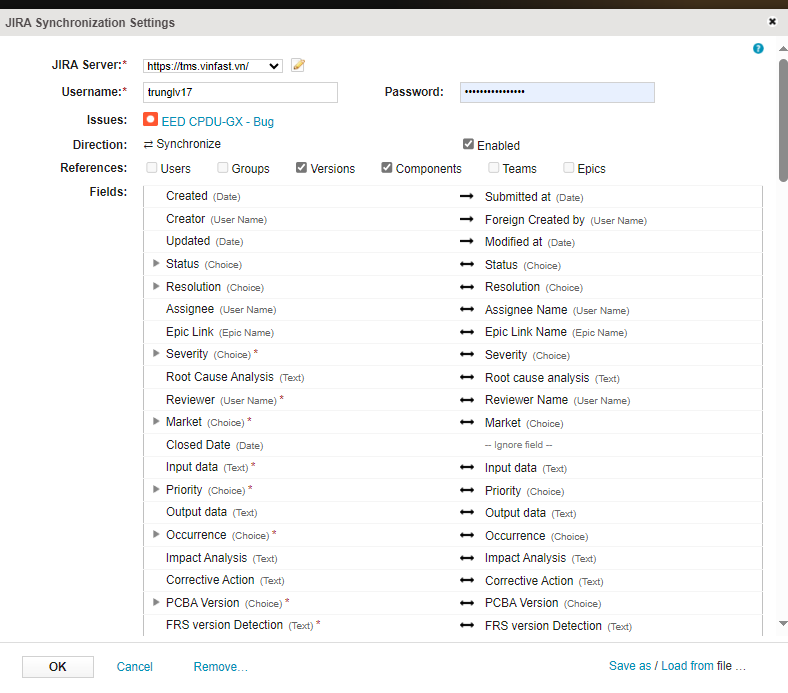Screen dimensions: 788x693
Task: Expand the Priority field mapping
Action: click(x=156, y=489)
